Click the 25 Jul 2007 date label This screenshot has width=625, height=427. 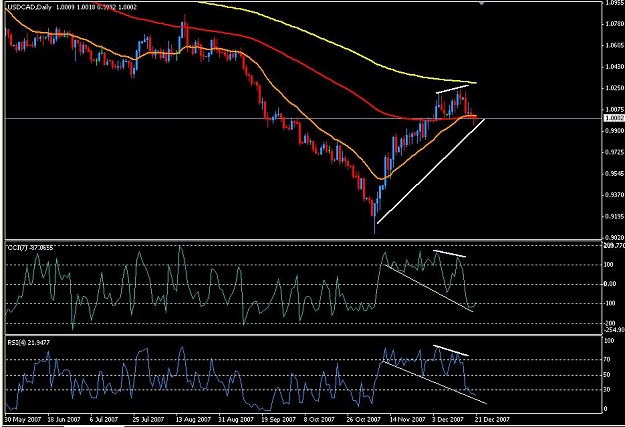coord(148,419)
